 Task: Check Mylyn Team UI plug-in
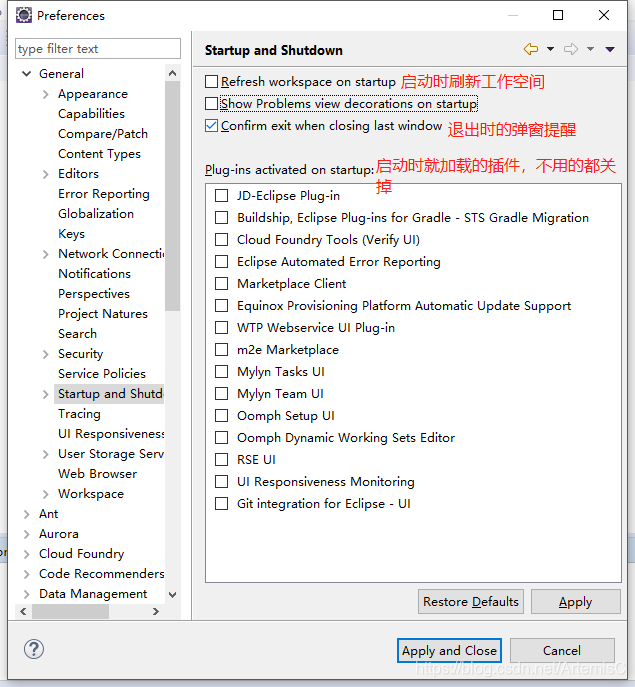coord(221,393)
